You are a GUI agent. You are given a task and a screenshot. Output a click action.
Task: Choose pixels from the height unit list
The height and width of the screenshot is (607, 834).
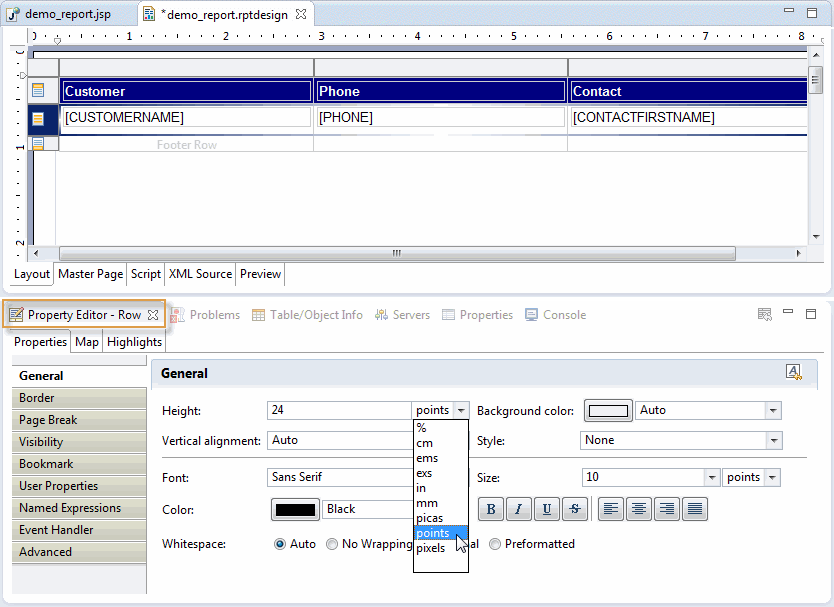pyautogui.click(x=440, y=548)
